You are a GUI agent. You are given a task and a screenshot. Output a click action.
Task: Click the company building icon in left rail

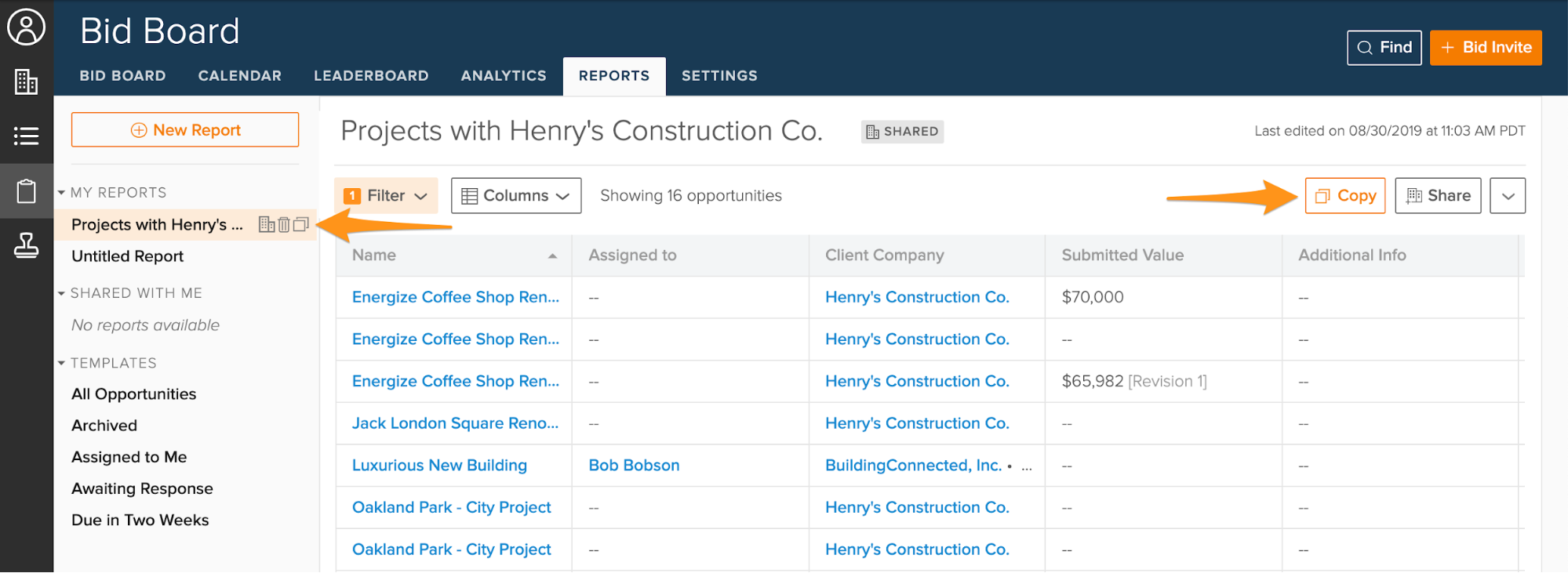click(x=26, y=82)
